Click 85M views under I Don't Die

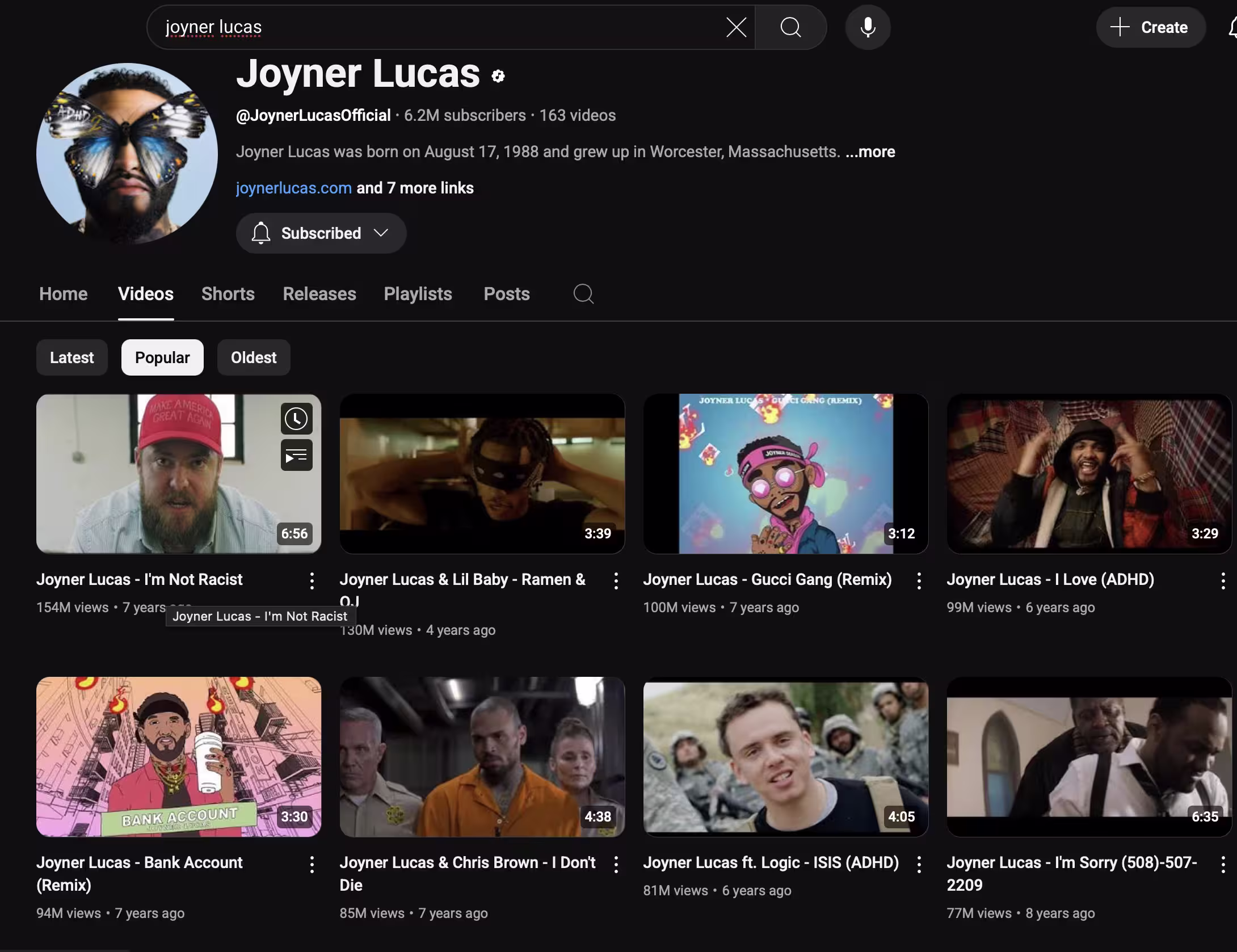click(x=372, y=913)
